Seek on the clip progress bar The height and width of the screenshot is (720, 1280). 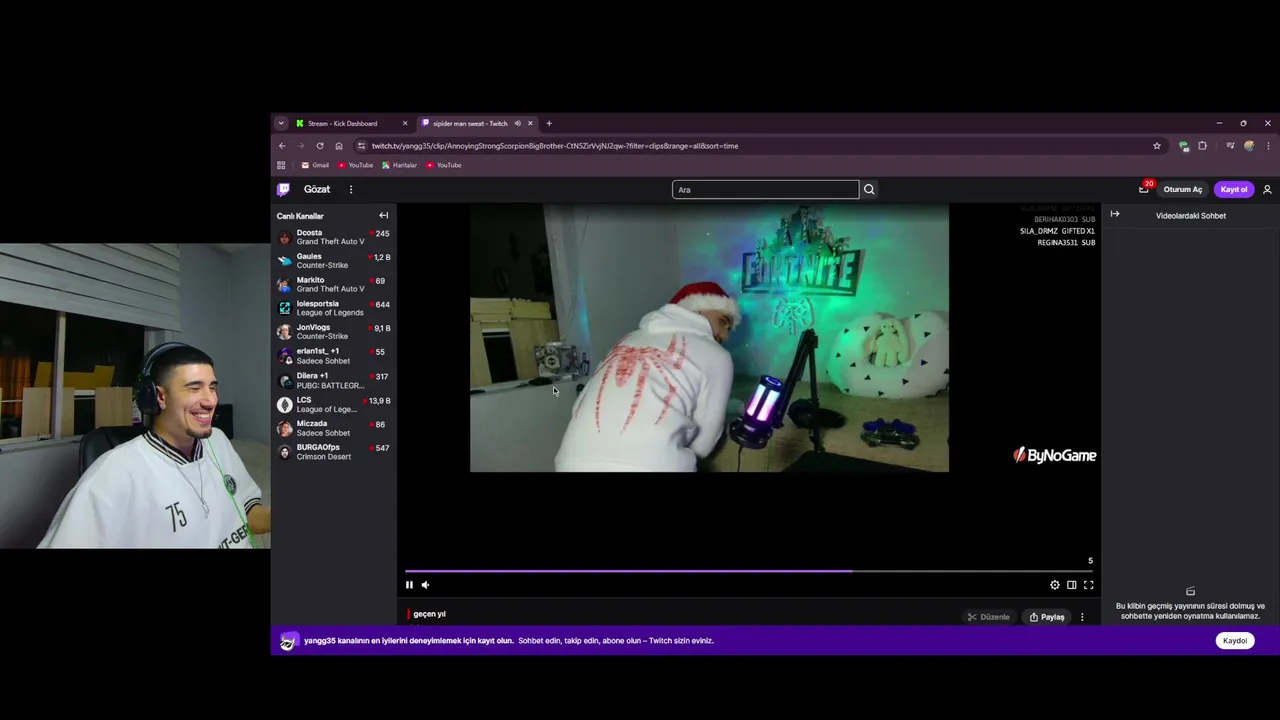(x=749, y=571)
